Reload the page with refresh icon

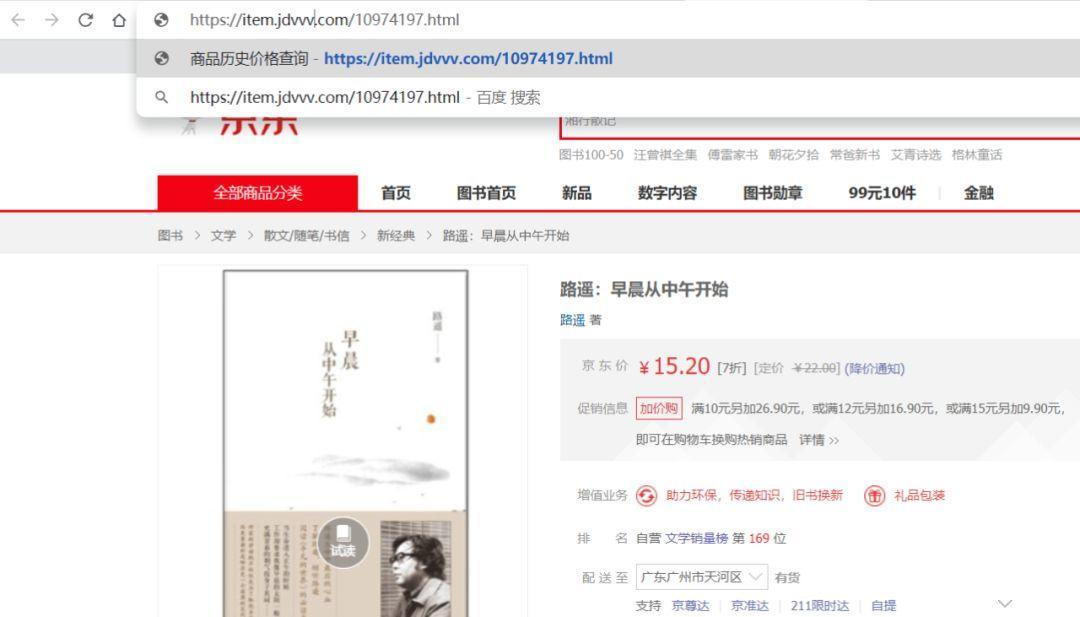85,20
